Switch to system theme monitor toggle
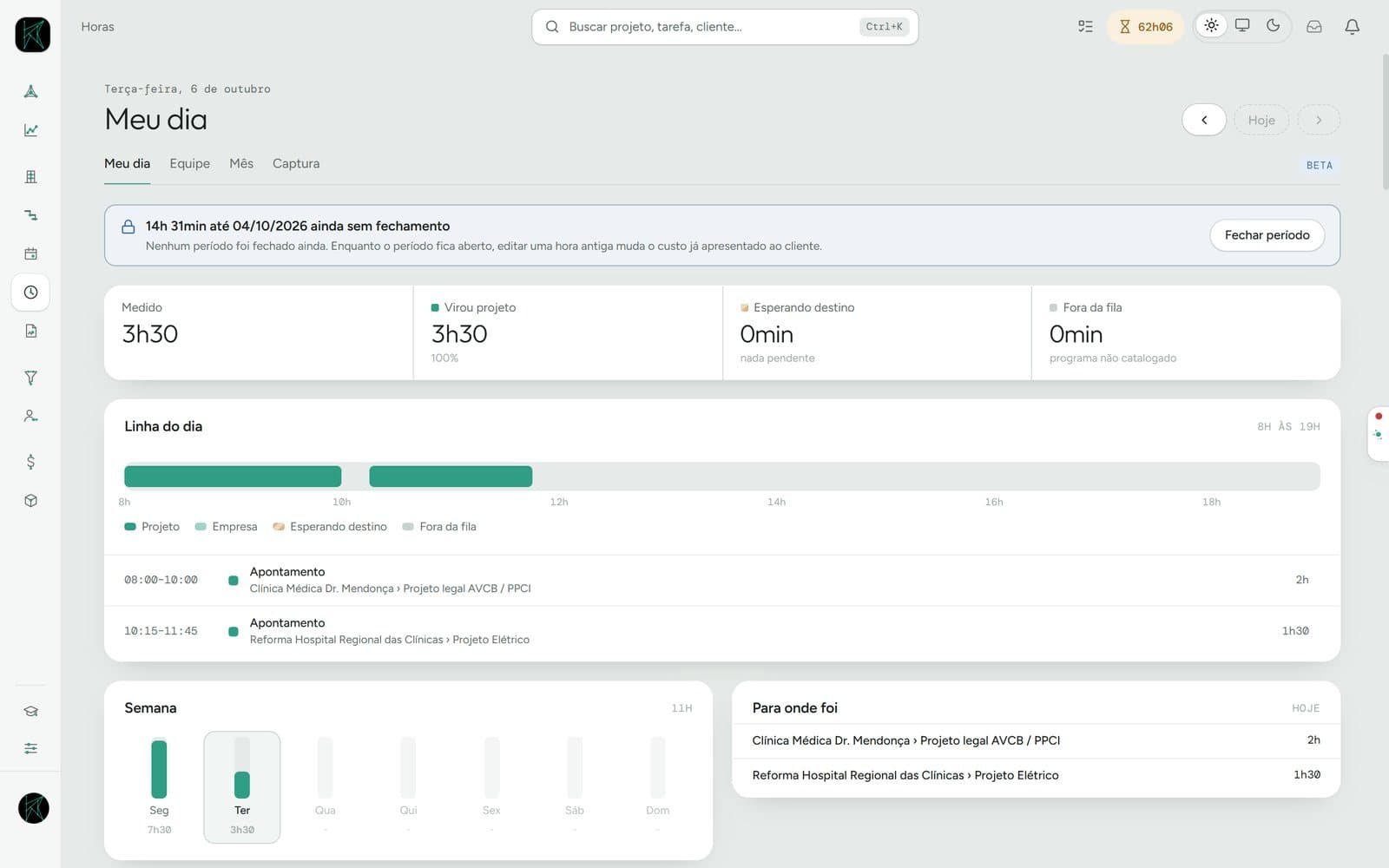Viewport: 1389px width, 868px height. [x=1242, y=25]
